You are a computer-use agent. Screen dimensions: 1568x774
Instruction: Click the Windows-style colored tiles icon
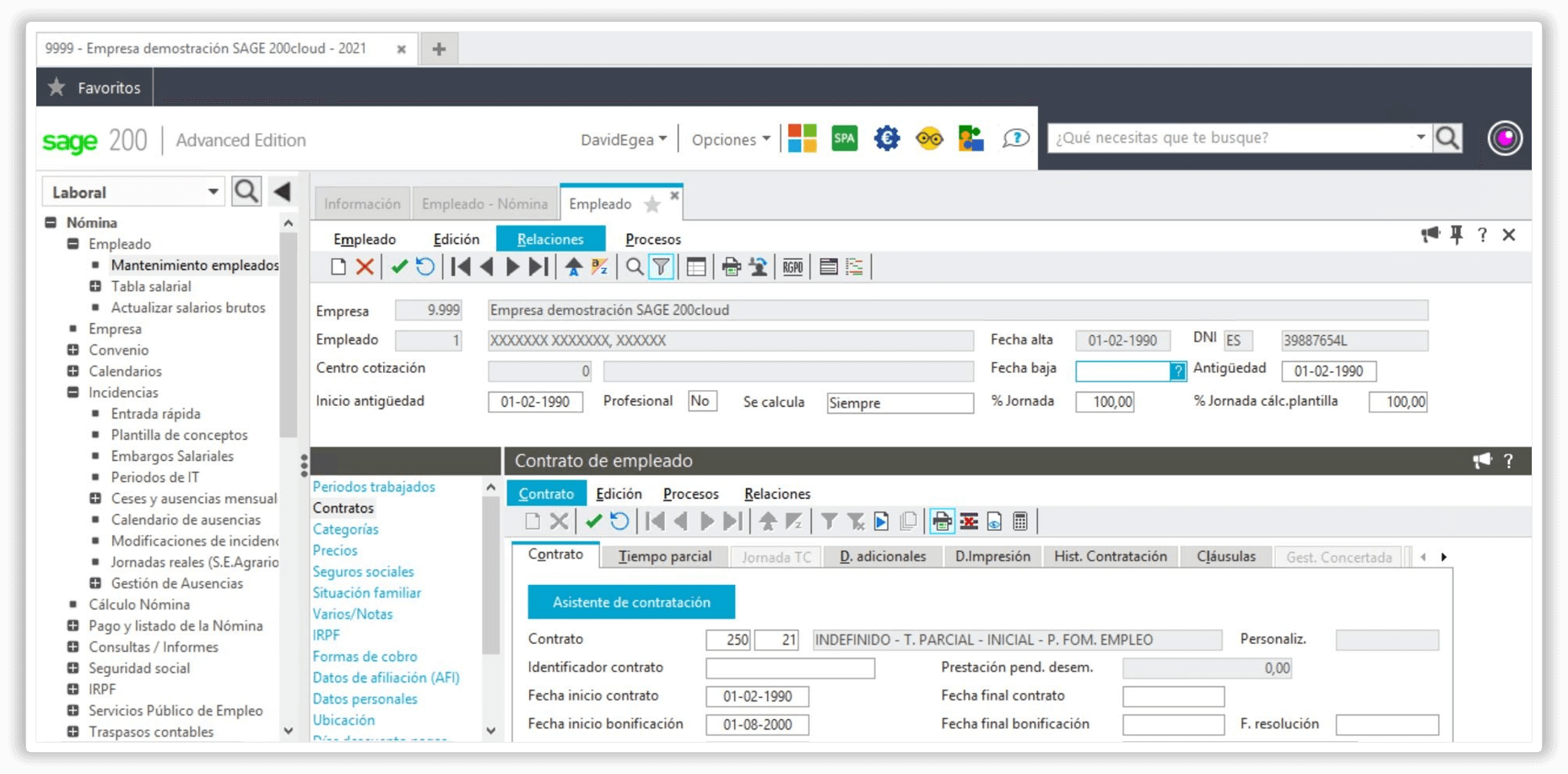point(802,138)
